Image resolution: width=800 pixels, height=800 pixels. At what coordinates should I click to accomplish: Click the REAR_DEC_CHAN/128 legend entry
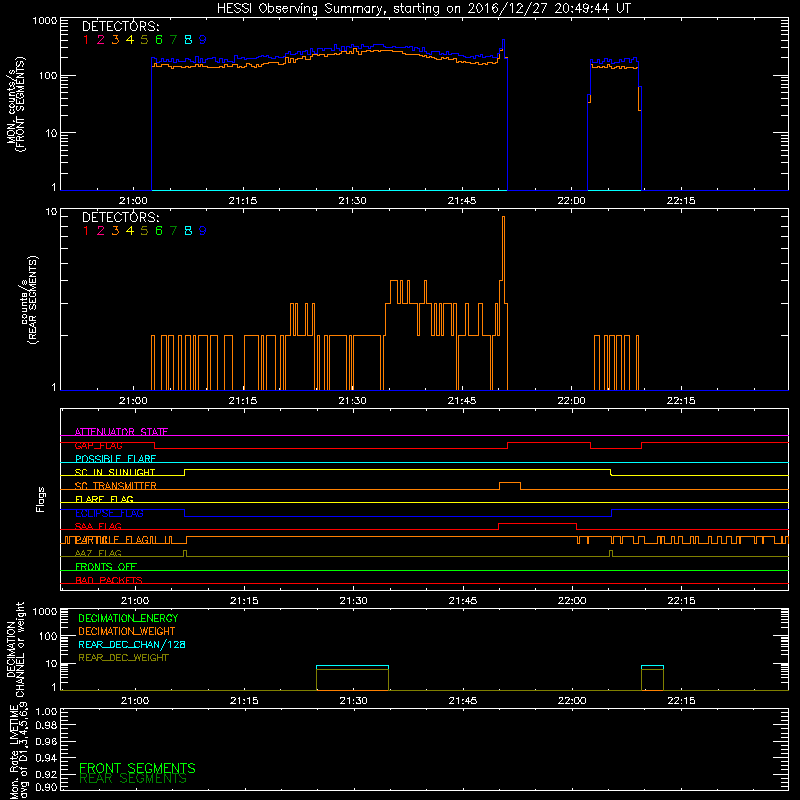click(132, 644)
